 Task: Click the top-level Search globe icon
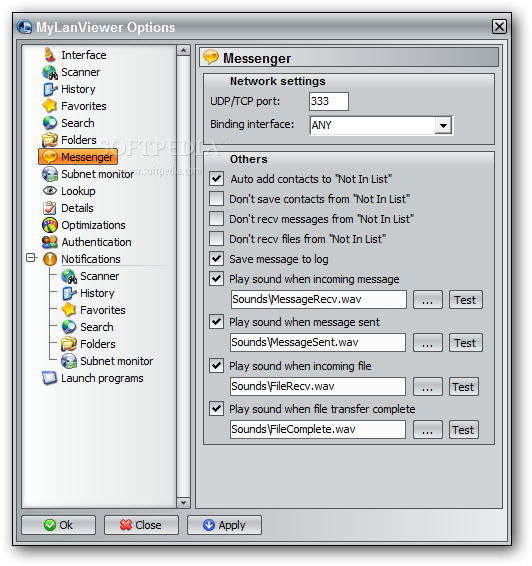click(x=50, y=123)
